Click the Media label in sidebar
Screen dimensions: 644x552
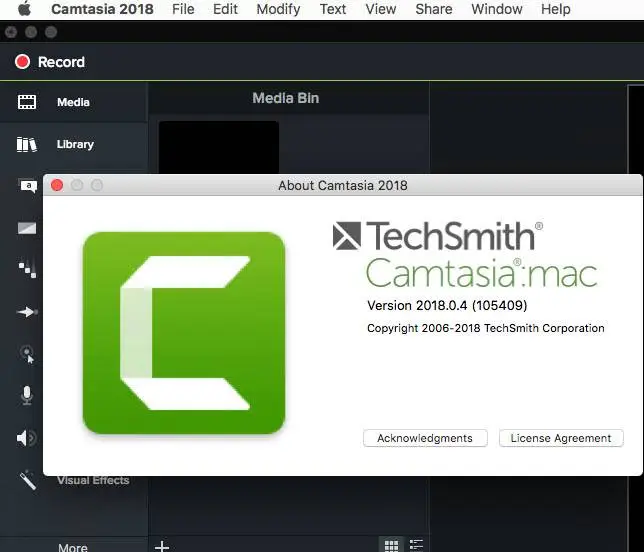point(73,102)
